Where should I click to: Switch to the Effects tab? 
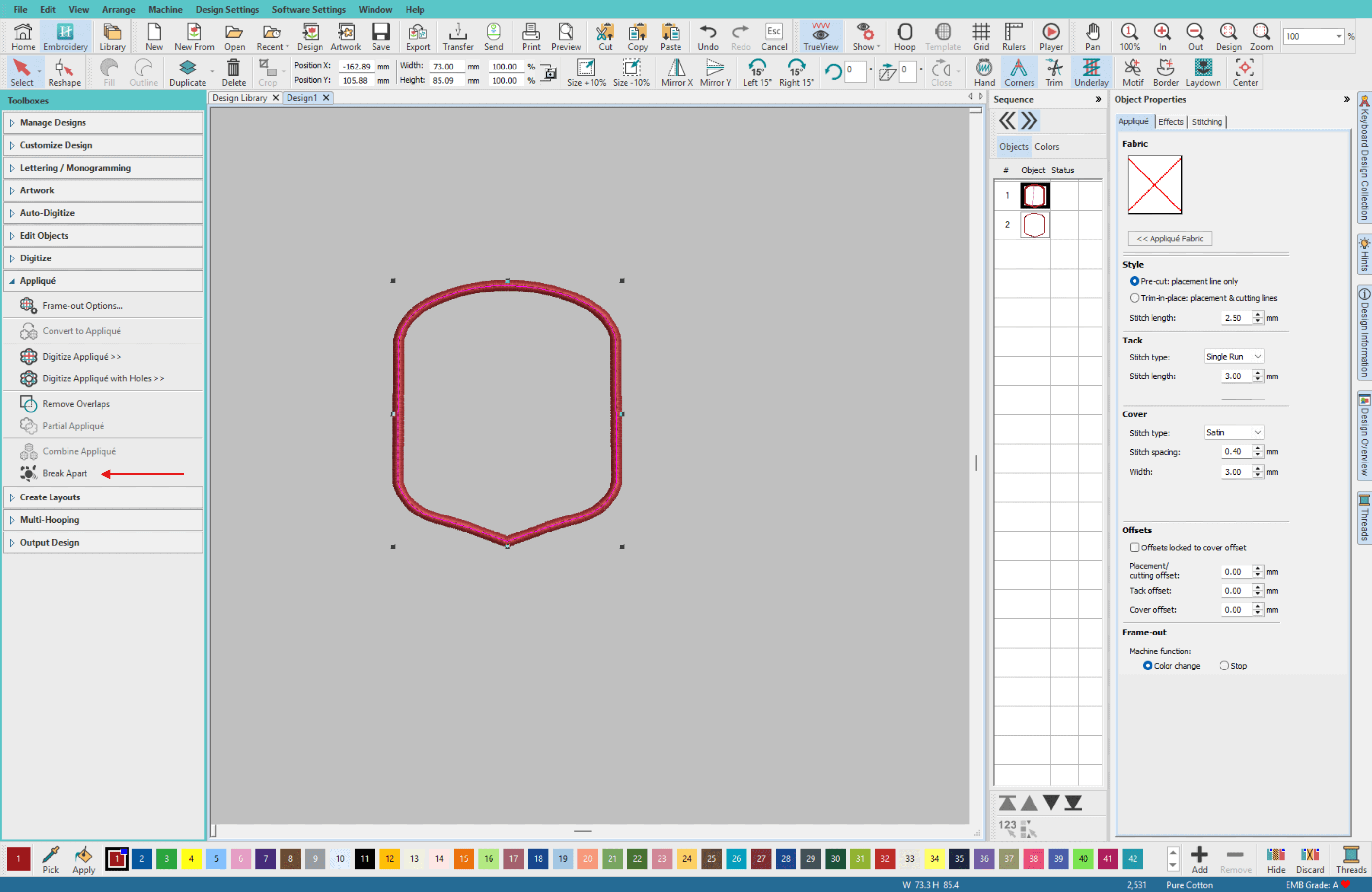[x=1170, y=121]
